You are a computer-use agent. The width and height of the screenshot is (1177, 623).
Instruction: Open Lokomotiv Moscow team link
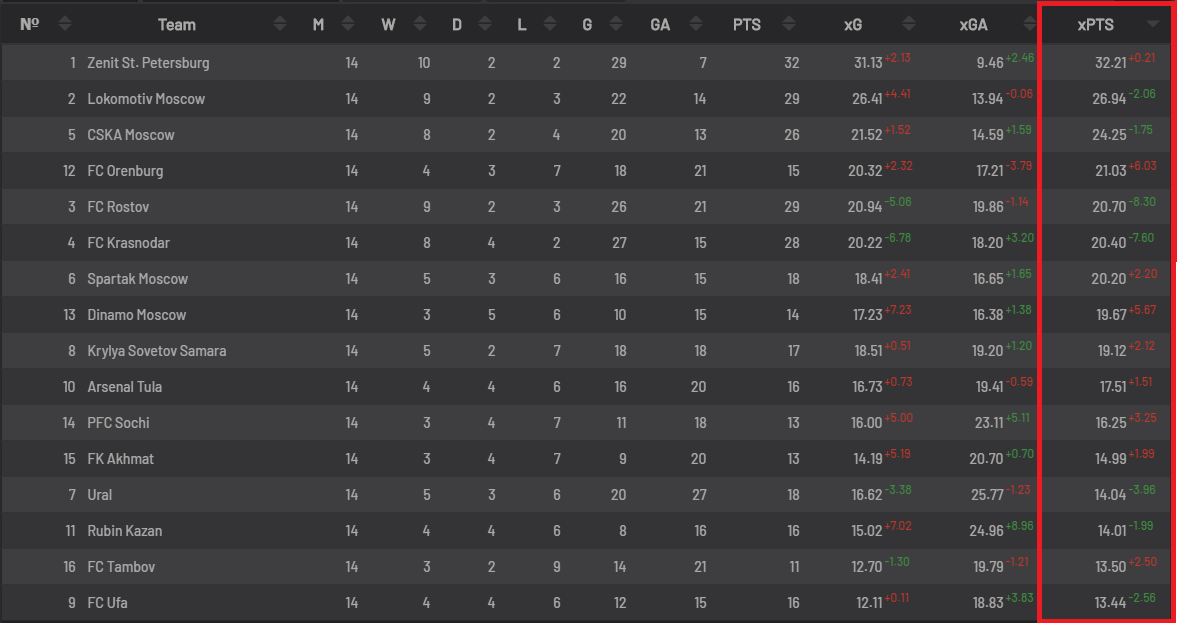click(146, 99)
